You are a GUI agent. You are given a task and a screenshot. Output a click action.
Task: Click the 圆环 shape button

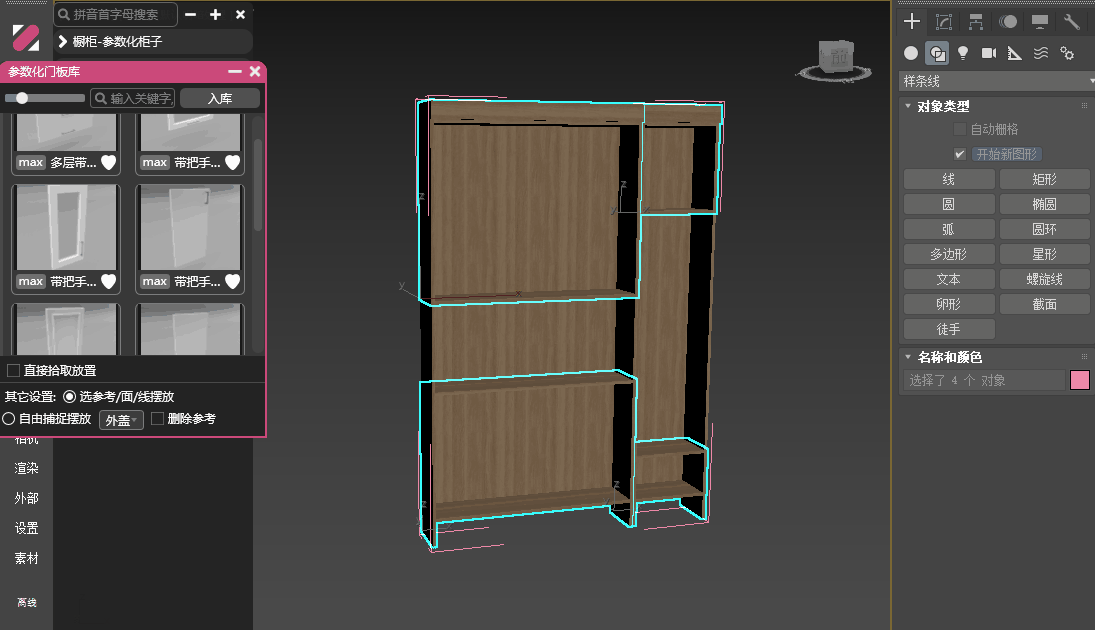1045,230
